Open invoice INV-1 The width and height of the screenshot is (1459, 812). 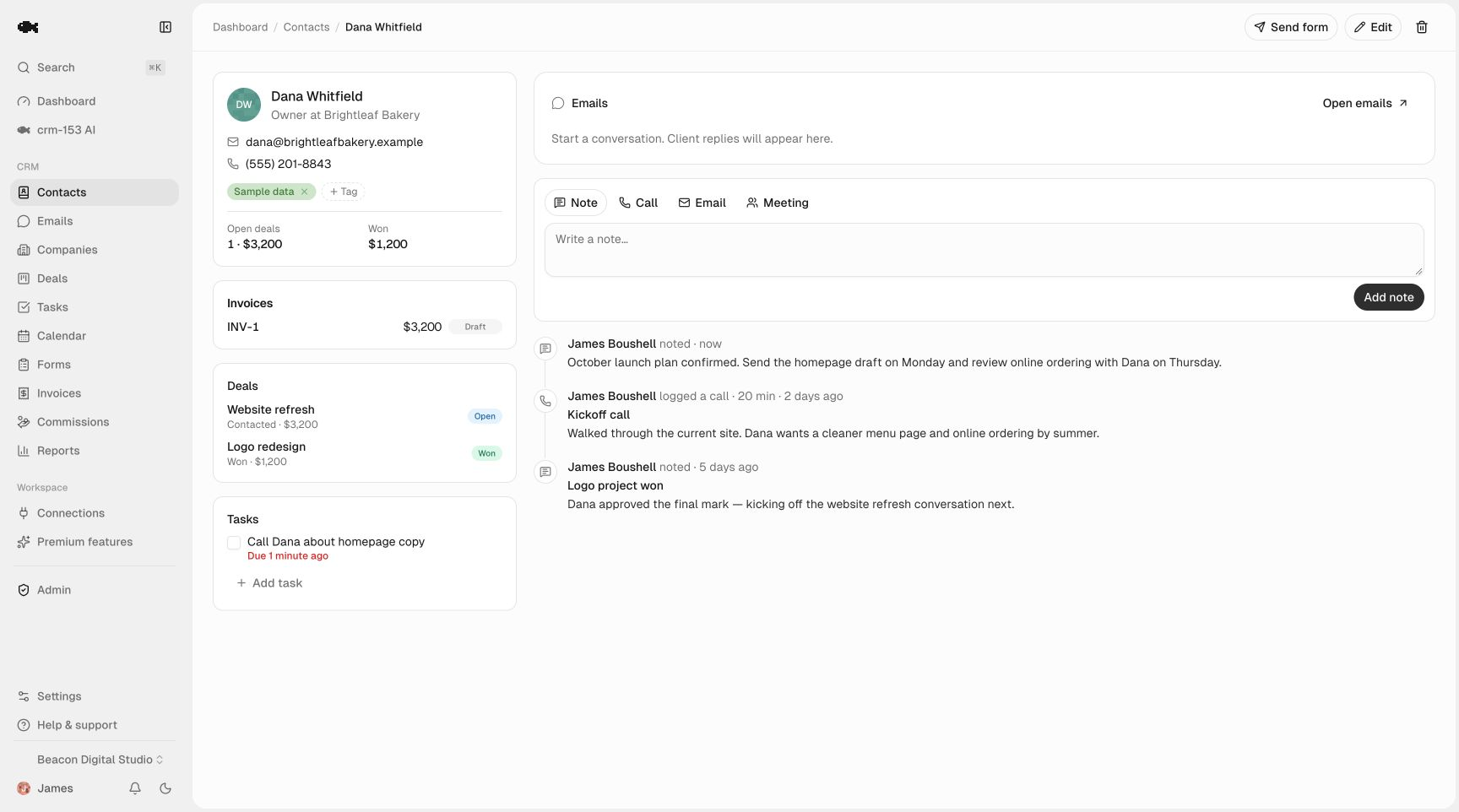[x=365, y=327]
